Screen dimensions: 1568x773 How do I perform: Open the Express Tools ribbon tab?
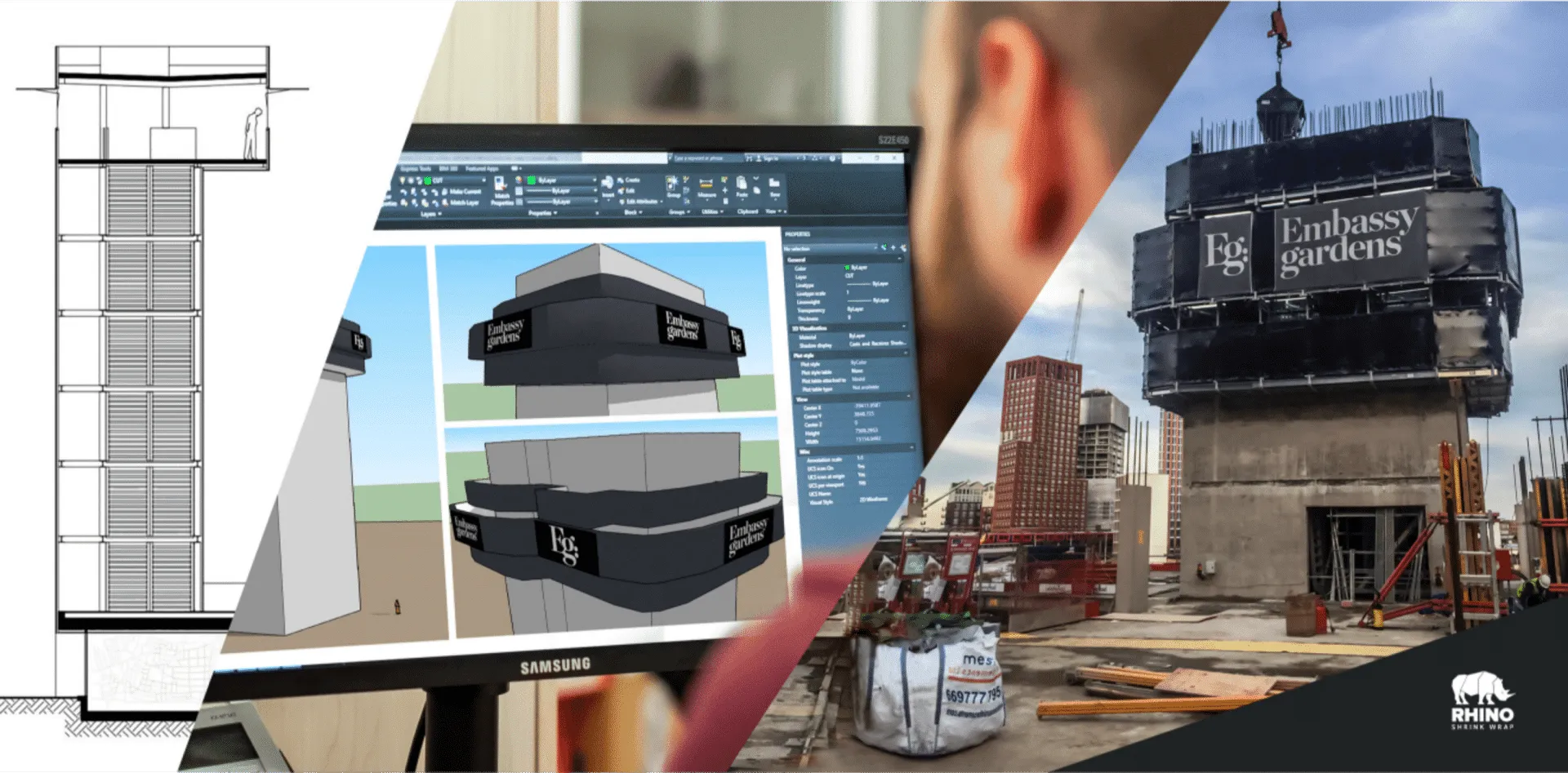coord(416,169)
